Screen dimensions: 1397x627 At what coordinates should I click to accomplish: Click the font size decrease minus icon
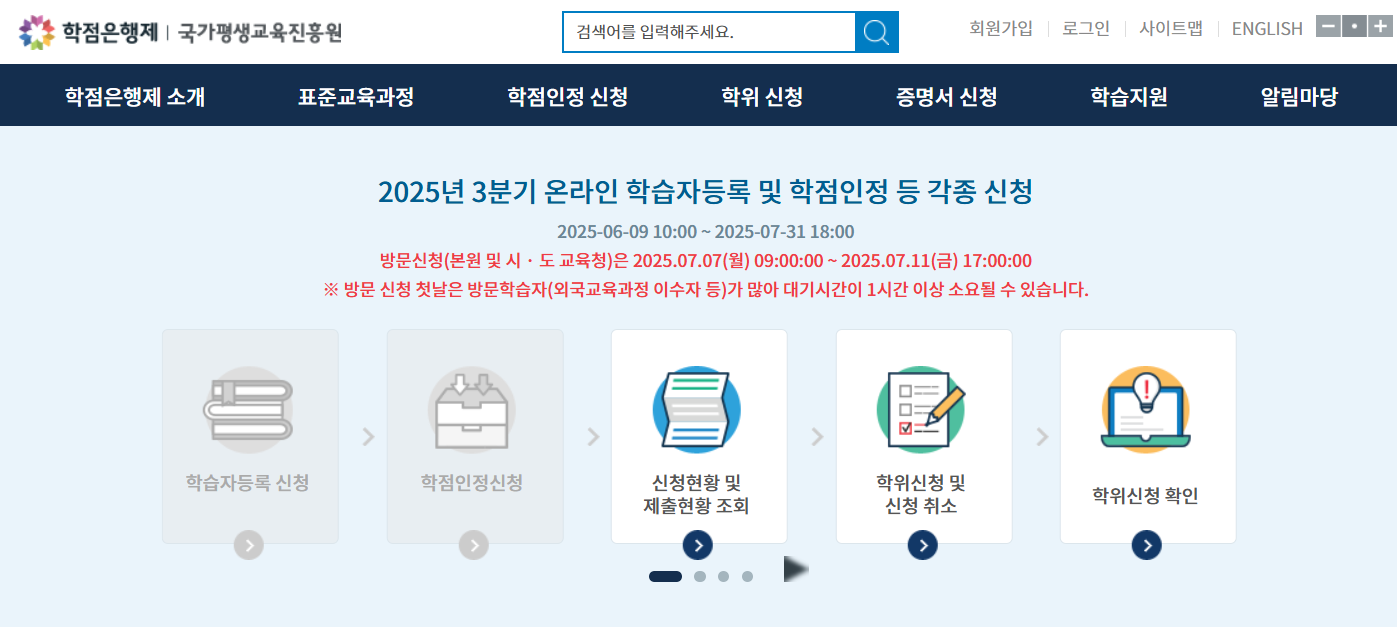pyautogui.click(x=1327, y=26)
